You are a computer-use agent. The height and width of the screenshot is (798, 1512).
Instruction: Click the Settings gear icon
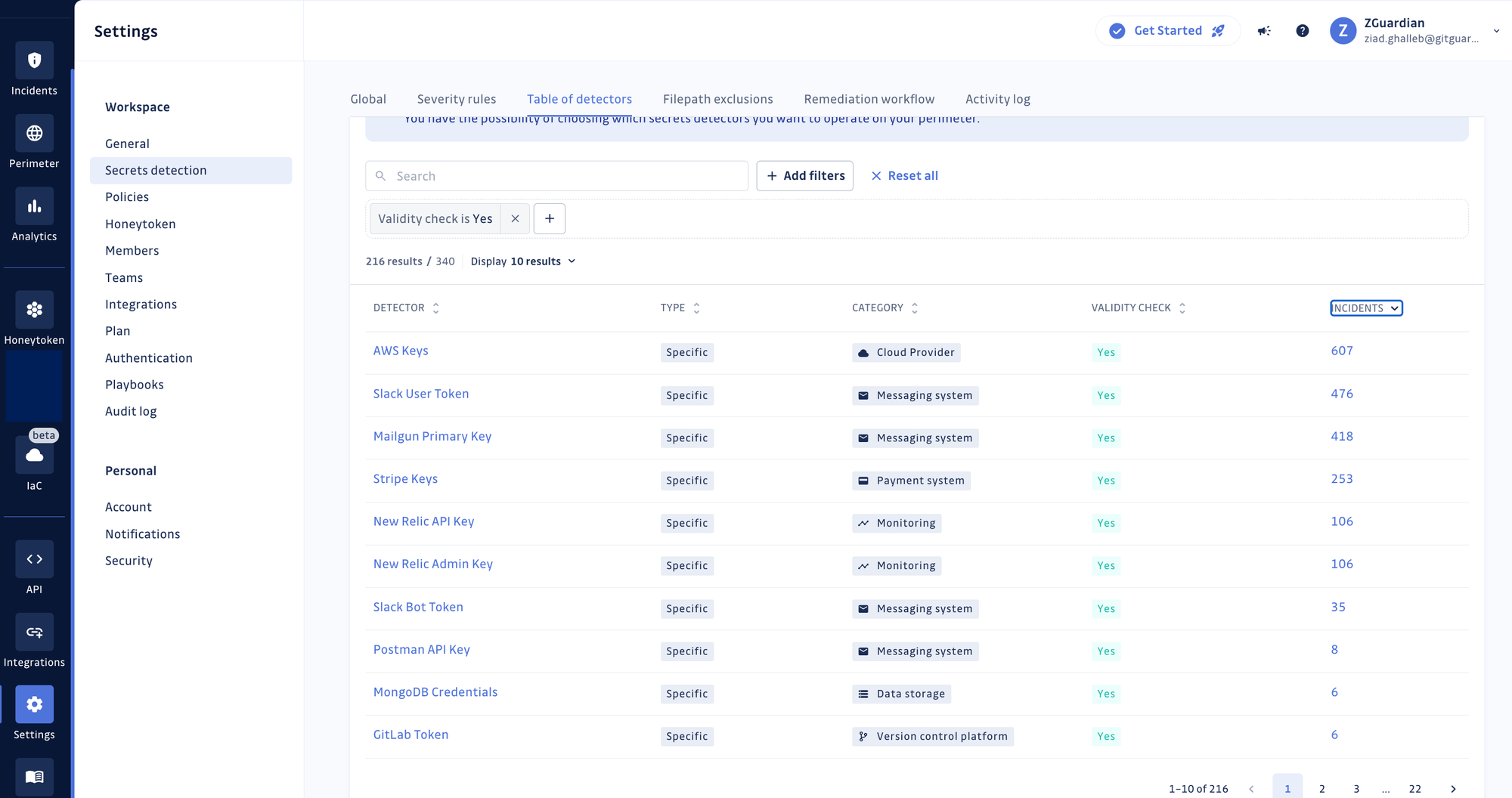point(34,704)
